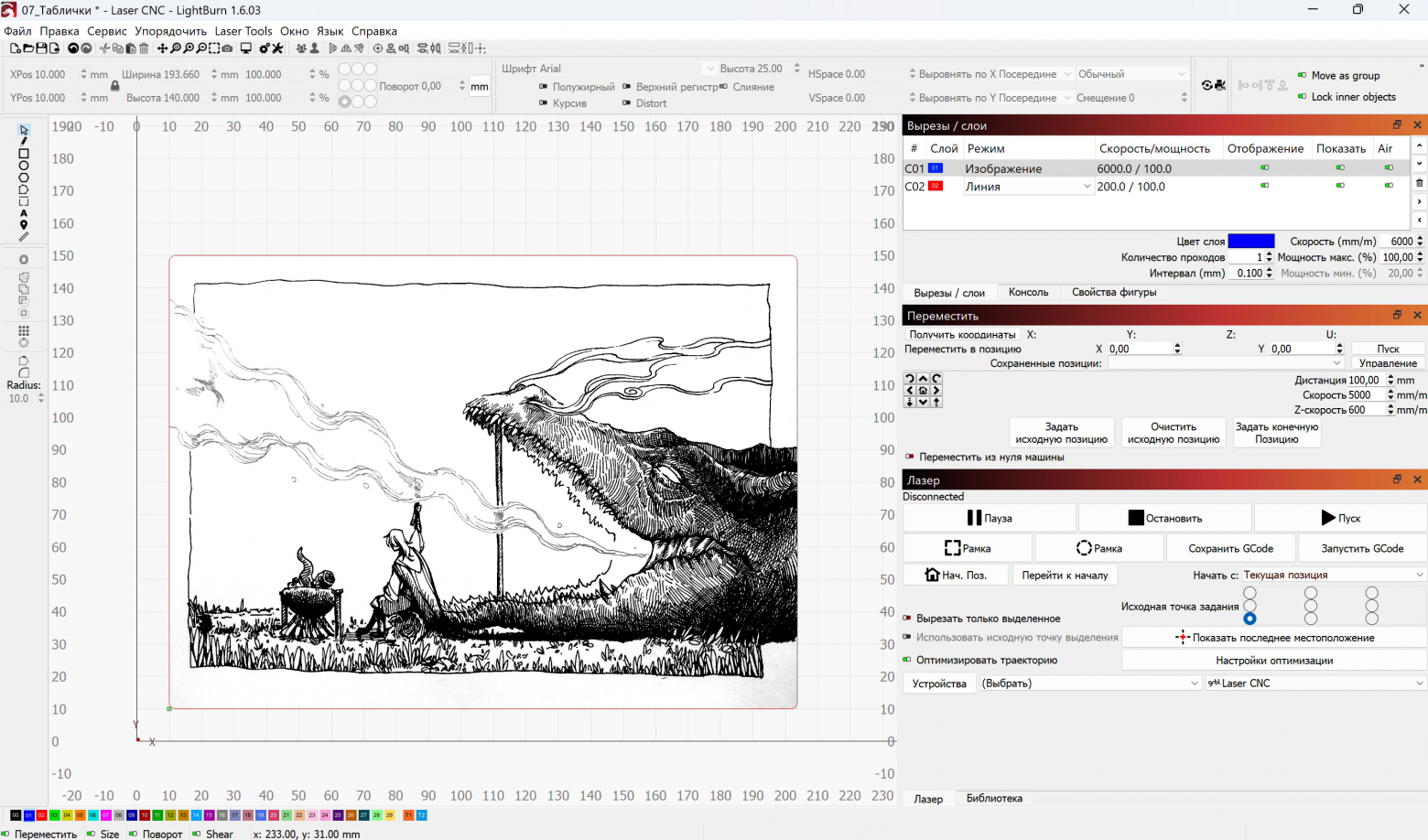
Task: Open settings with the gears icon
Action: point(265,48)
